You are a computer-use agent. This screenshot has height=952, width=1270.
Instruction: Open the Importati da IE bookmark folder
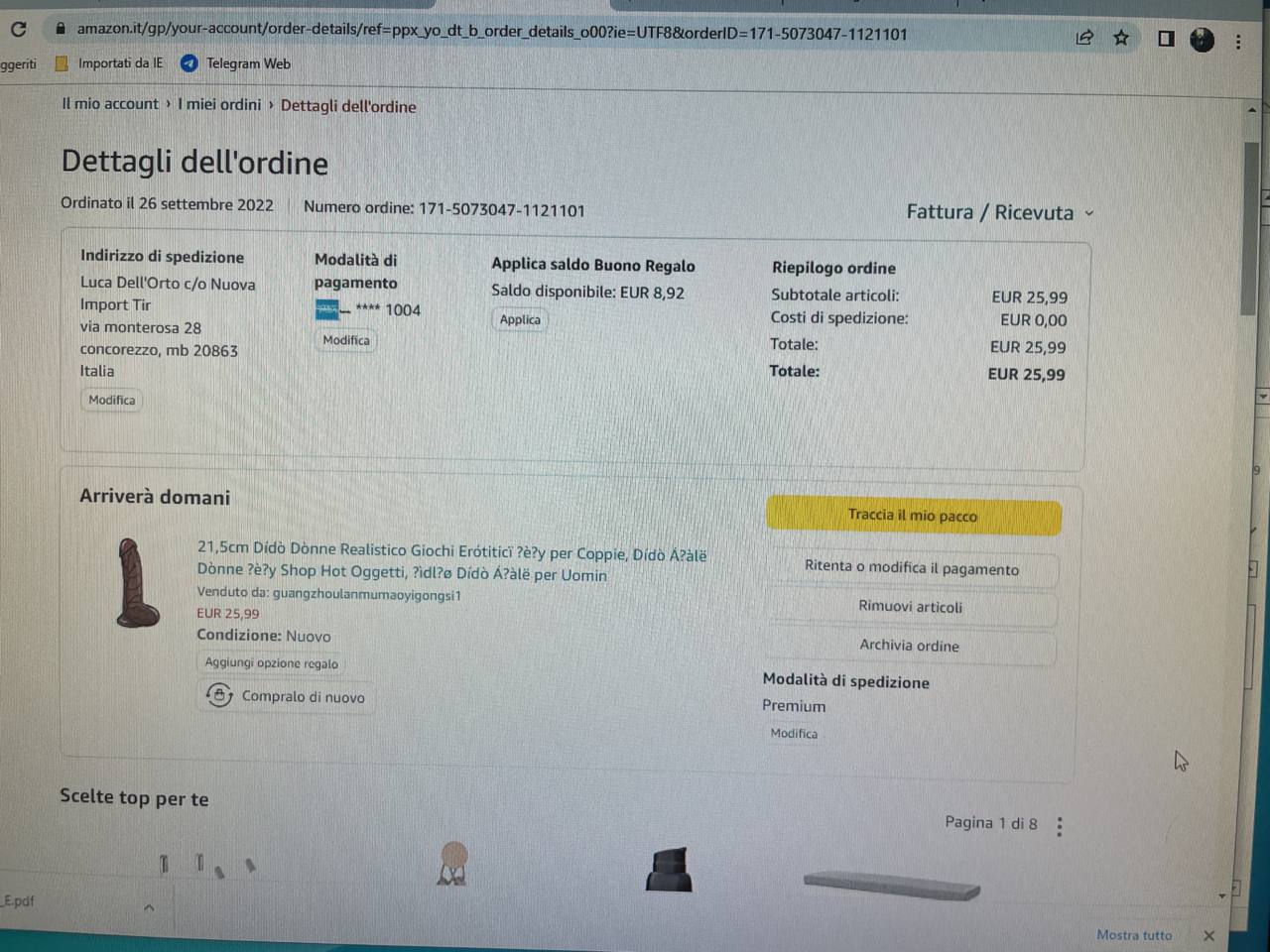pos(109,63)
